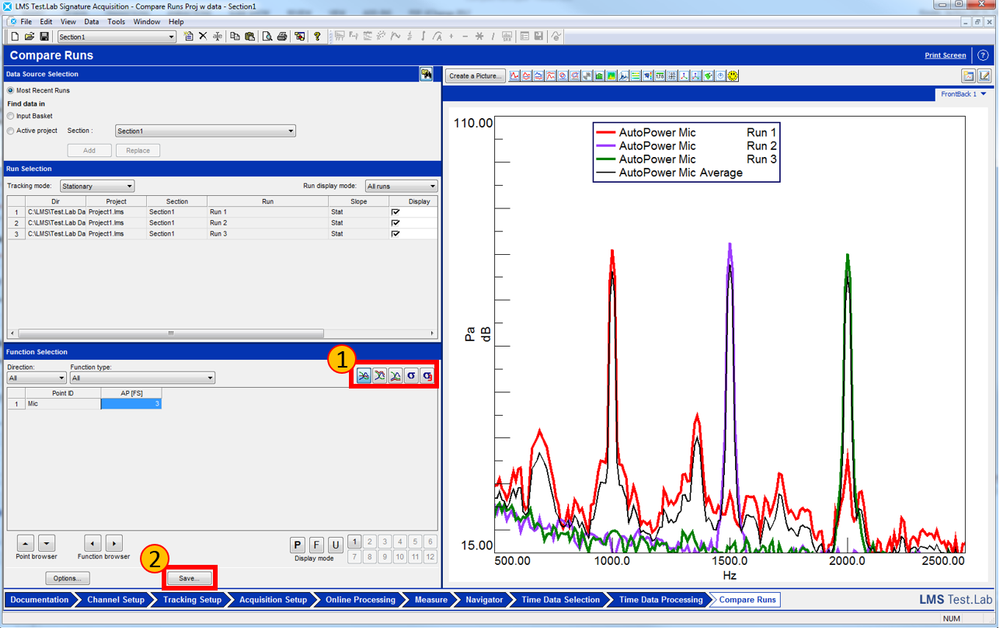The image size is (999, 628).
Task: Click the black X delete icon in toolbar
Action: [x=203, y=36]
